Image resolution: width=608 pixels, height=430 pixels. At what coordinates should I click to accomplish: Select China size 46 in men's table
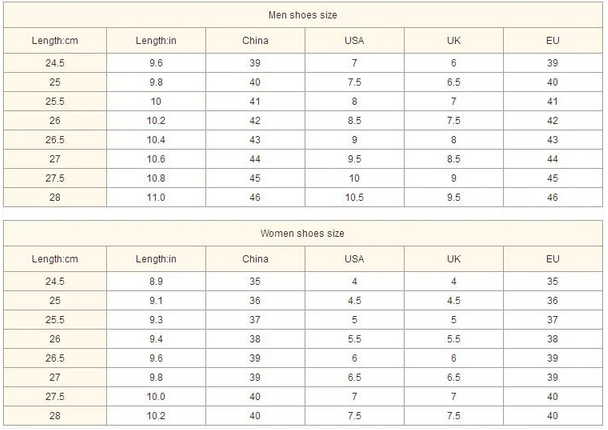(x=255, y=199)
